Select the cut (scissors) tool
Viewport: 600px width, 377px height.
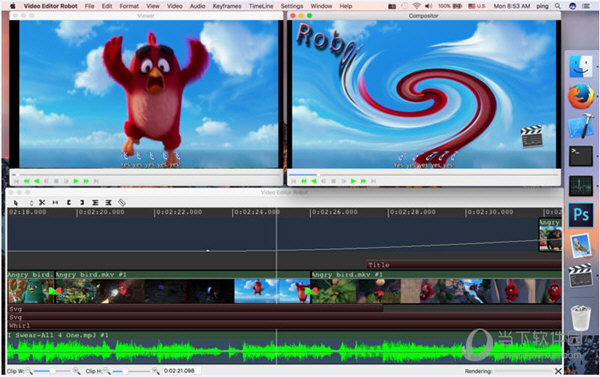point(42,202)
